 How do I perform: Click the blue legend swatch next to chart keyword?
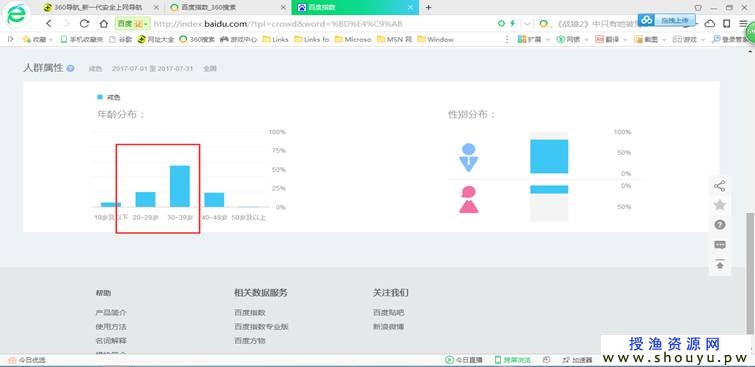point(100,97)
